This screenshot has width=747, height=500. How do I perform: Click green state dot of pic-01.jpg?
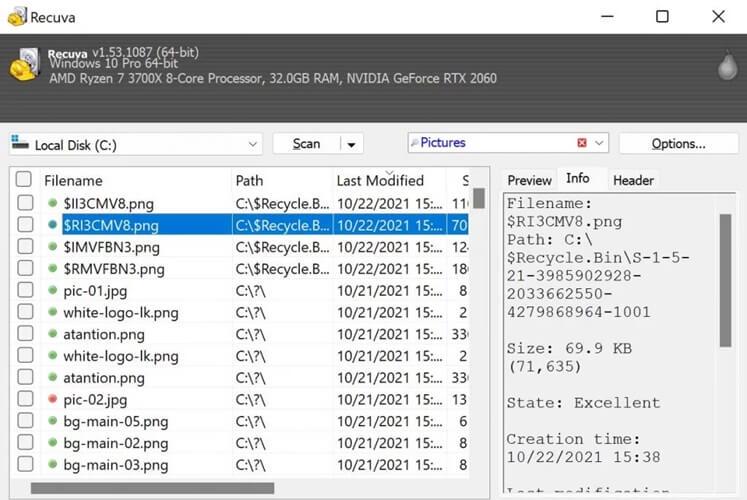pyautogui.click(x=53, y=290)
